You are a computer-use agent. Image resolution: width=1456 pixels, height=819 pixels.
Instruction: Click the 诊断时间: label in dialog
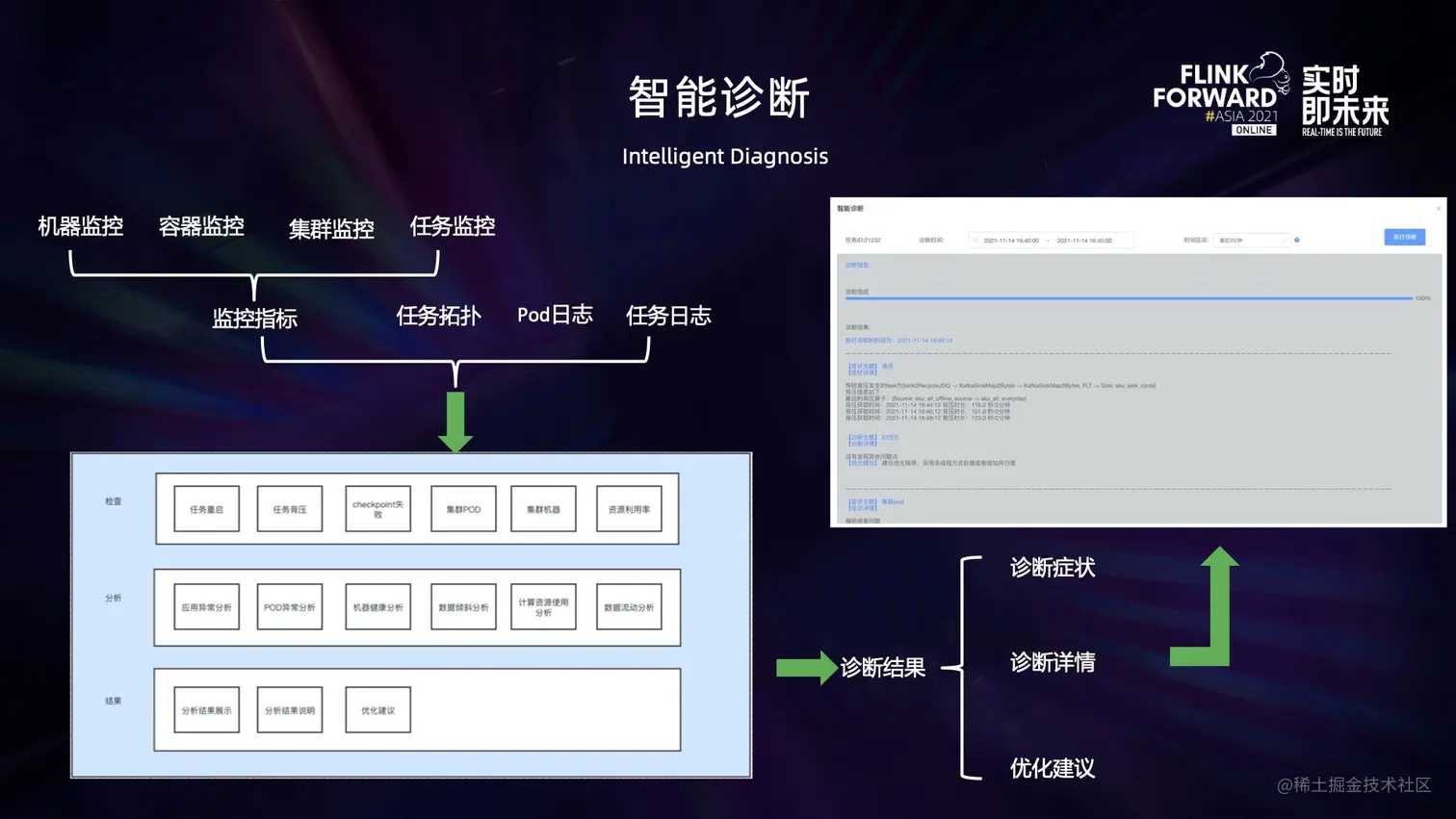click(931, 241)
